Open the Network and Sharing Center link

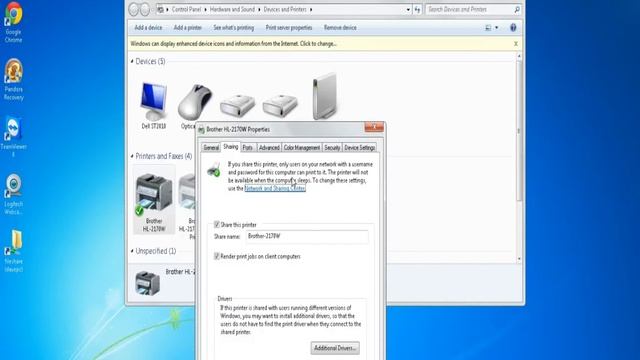275,188
